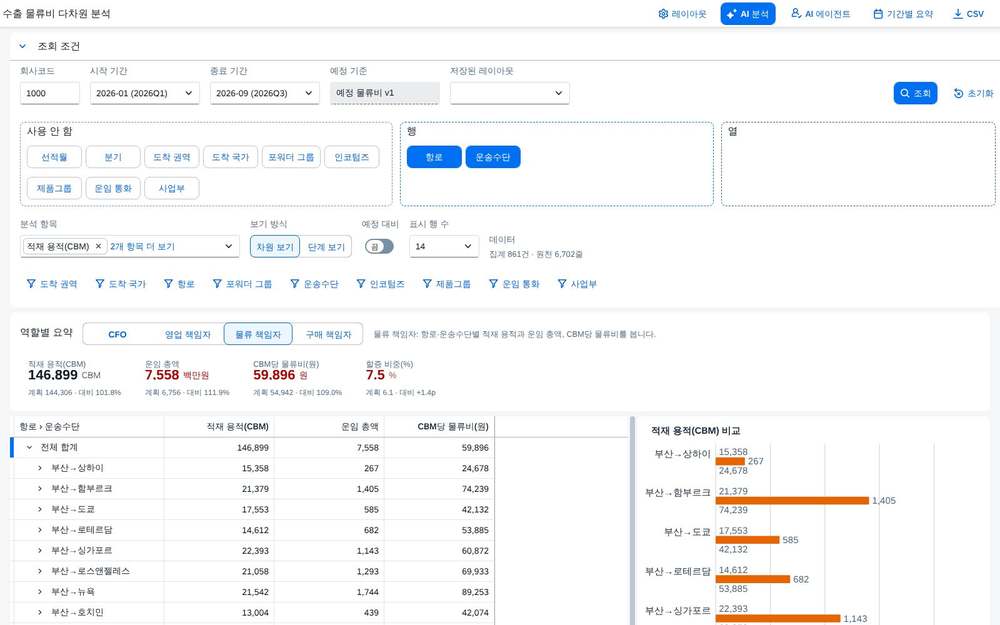The image size is (1000, 625).
Task: Toggle the 예정 대비 switch
Action: pos(379,246)
